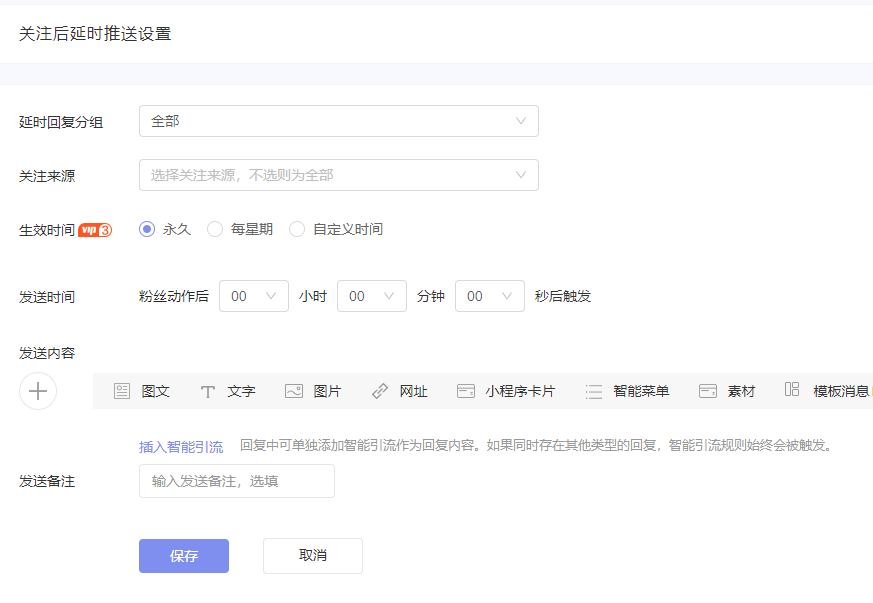Image resolution: width=873 pixels, height=603 pixels.
Task: Click the 延时回复分组 label
Action: [x=61, y=122]
